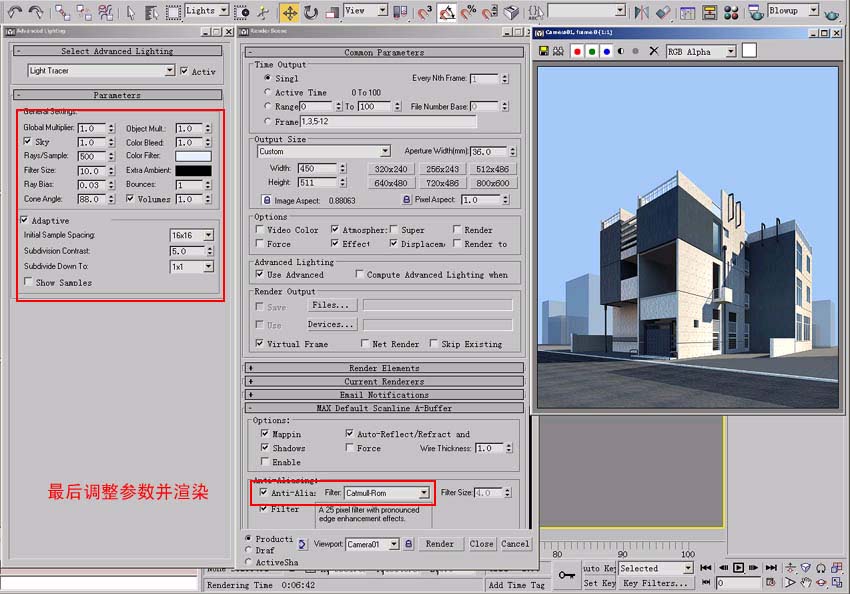Click the Extra Ambient black color swatch
The image size is (850, 594).
pos(193,171)
